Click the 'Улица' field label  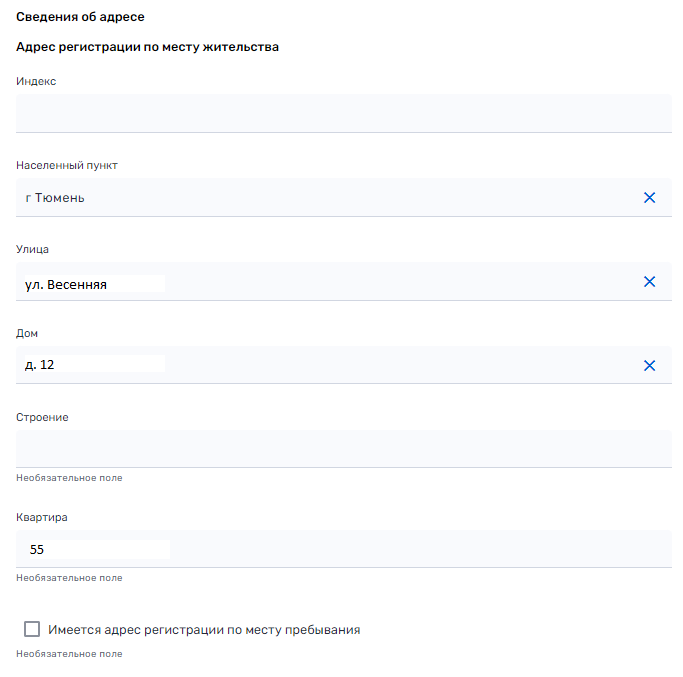click(32, 249)
